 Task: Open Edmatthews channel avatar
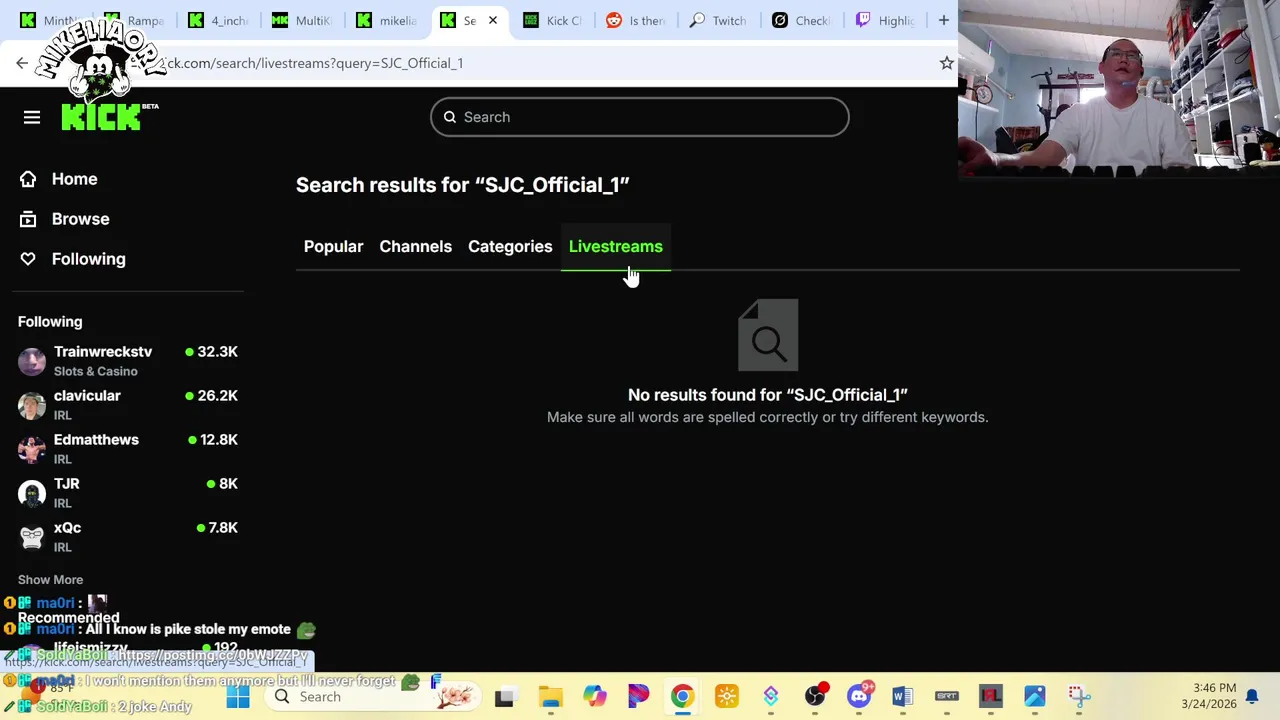tap(32, 449)
